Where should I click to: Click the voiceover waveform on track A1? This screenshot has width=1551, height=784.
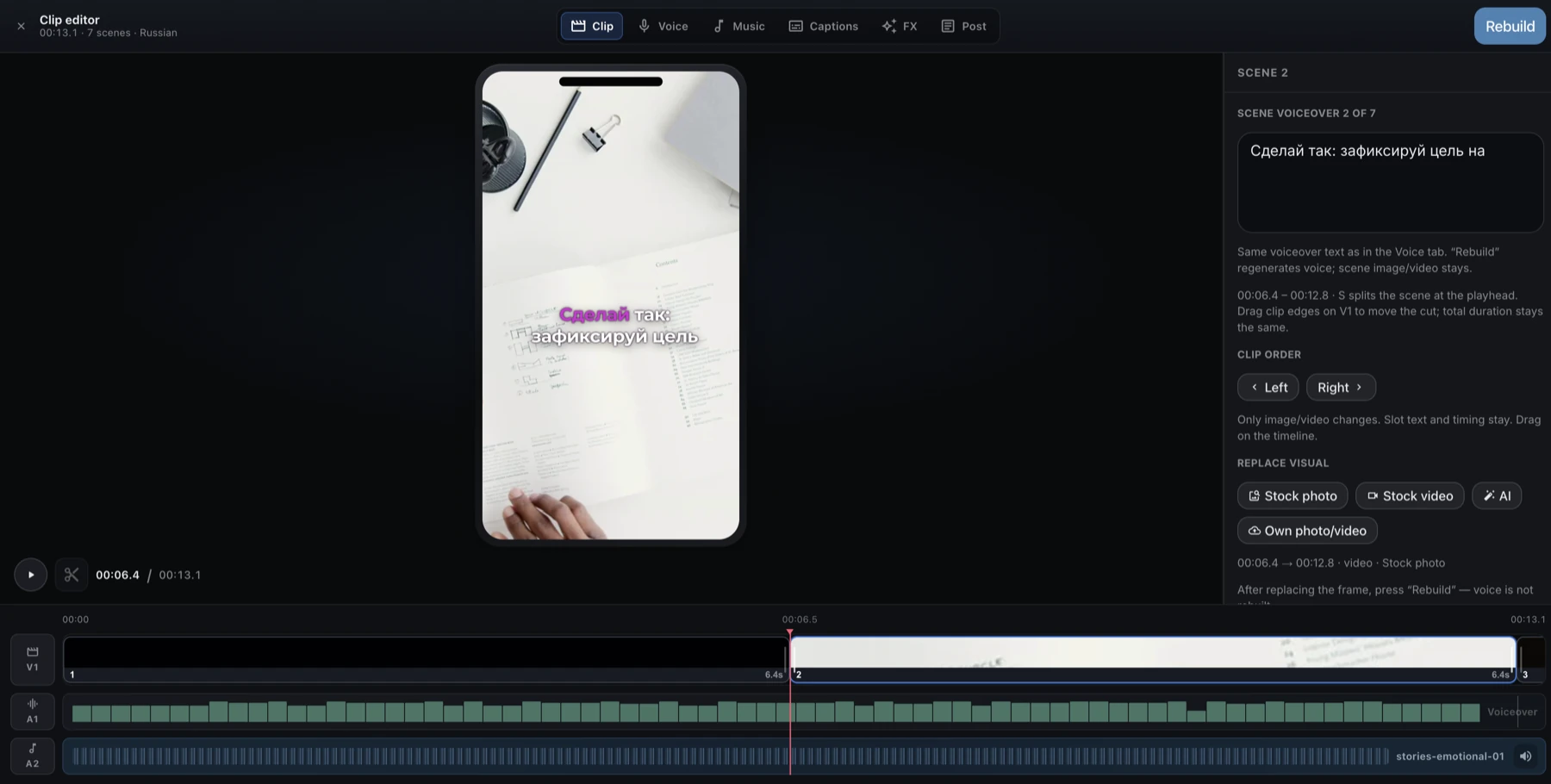[775, 712]
